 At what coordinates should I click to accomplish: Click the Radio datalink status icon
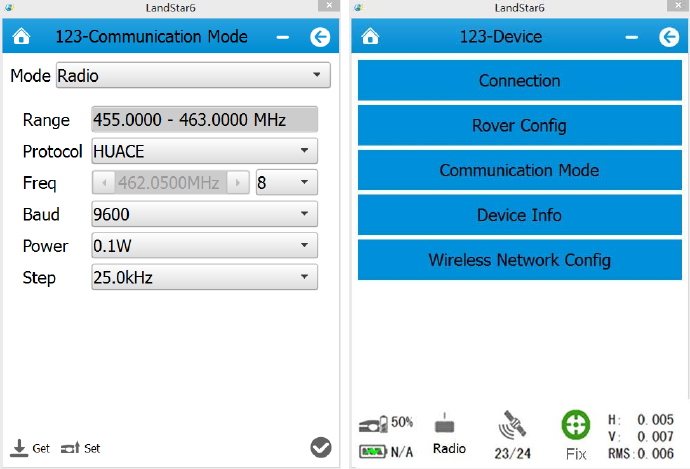(449, 426)
